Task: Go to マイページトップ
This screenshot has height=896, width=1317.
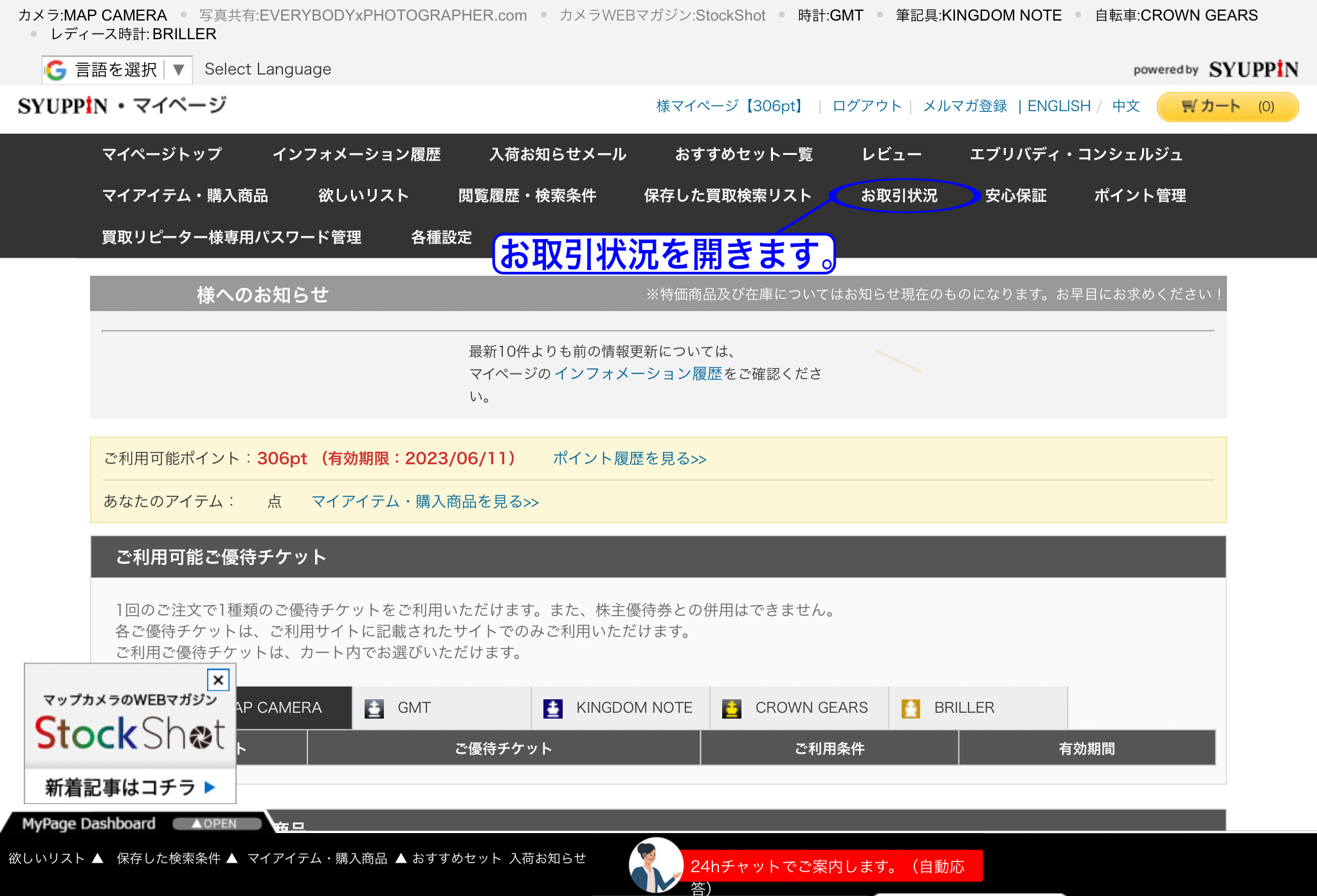Action: click(162, 154)
